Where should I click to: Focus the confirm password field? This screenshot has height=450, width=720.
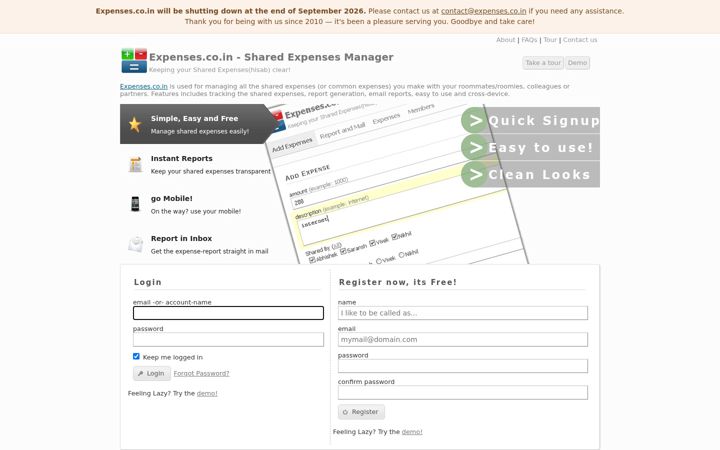(x=463, y=393)
